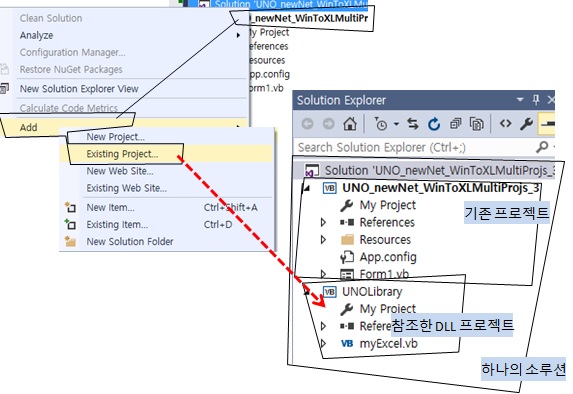Expand the myExcel.vb file node
Viewport: 573px width, 394px height.
(x=323, y=344)
